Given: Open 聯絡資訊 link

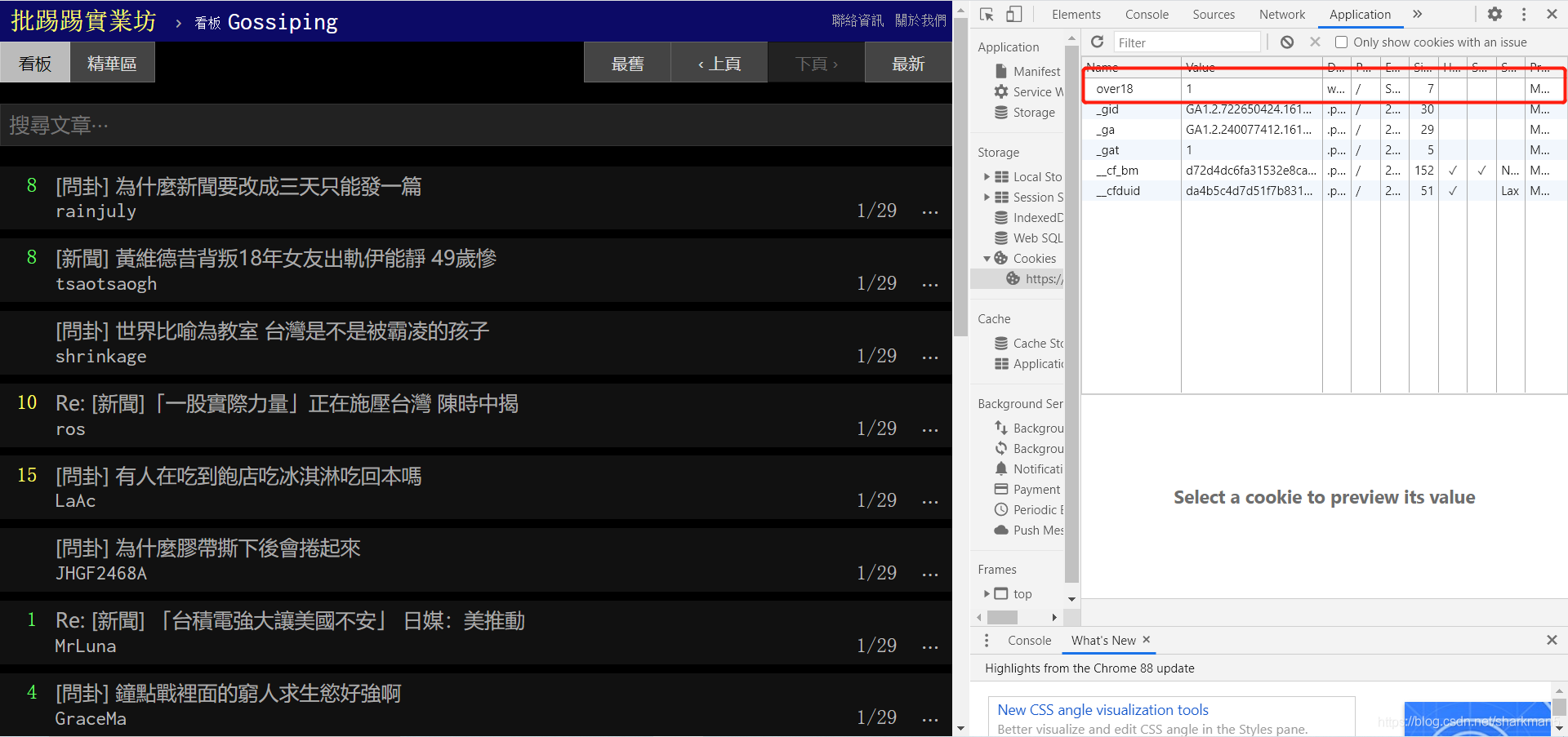Looking at the screenshot, I should click(857, 20).
